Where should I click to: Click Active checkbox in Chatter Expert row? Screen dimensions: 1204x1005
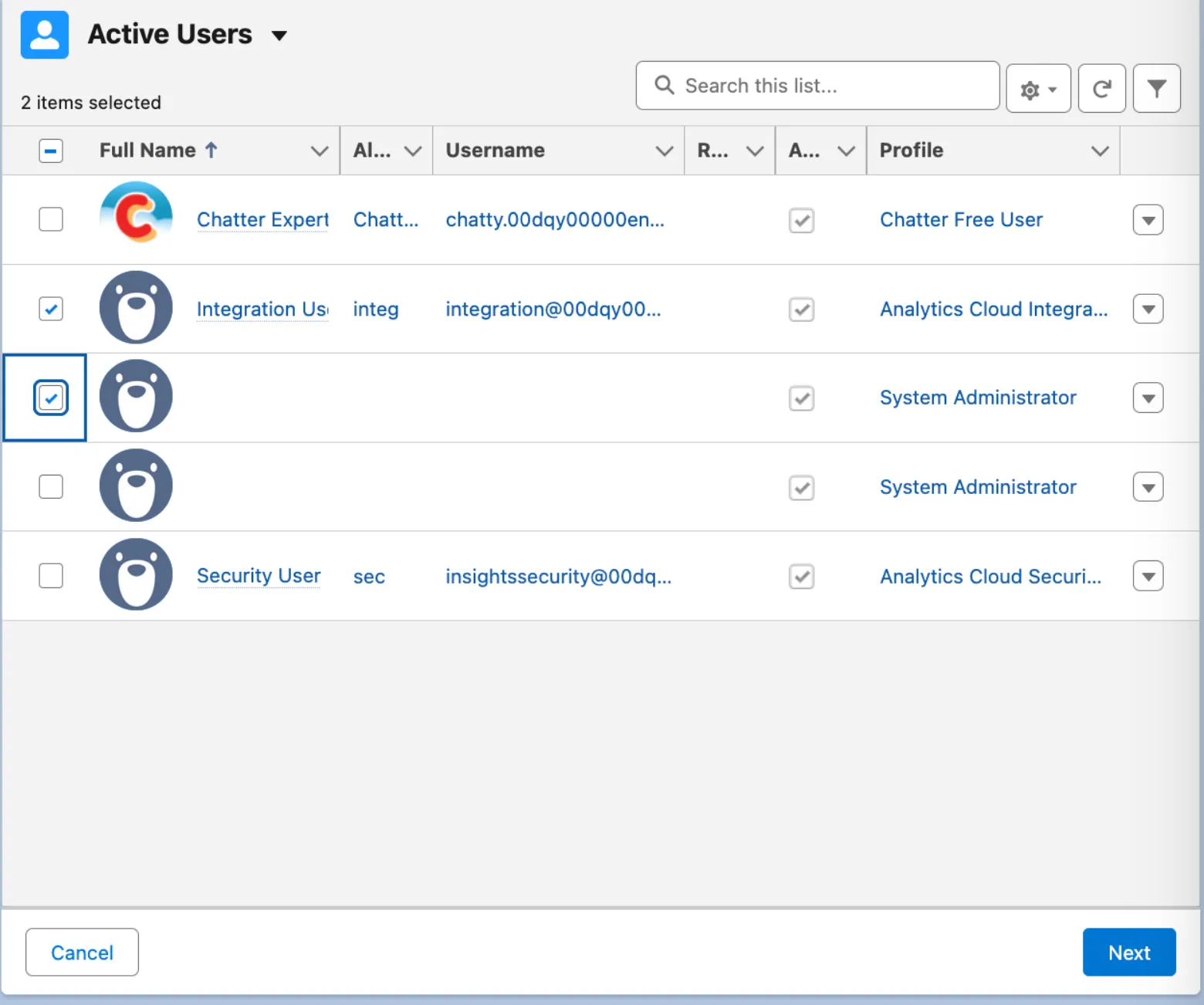click(802, 221)
